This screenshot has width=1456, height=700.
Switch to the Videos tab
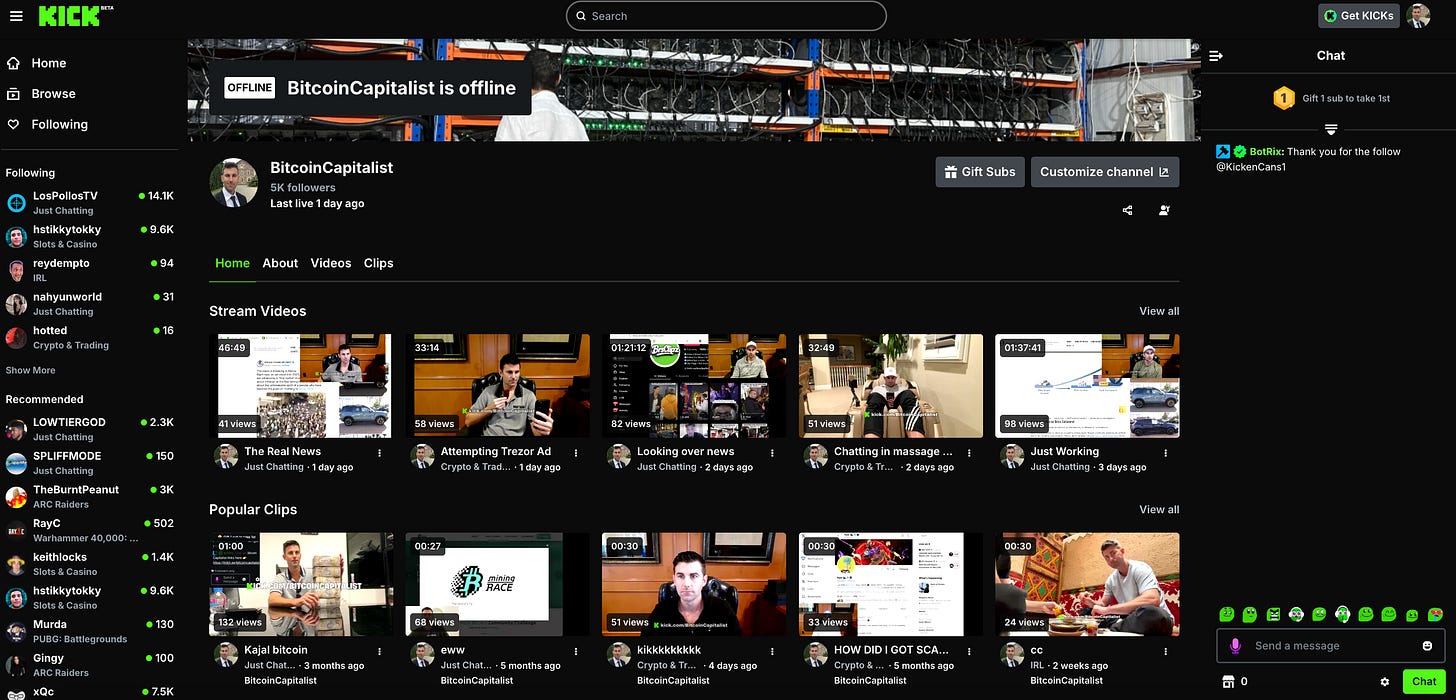point(331,263)
